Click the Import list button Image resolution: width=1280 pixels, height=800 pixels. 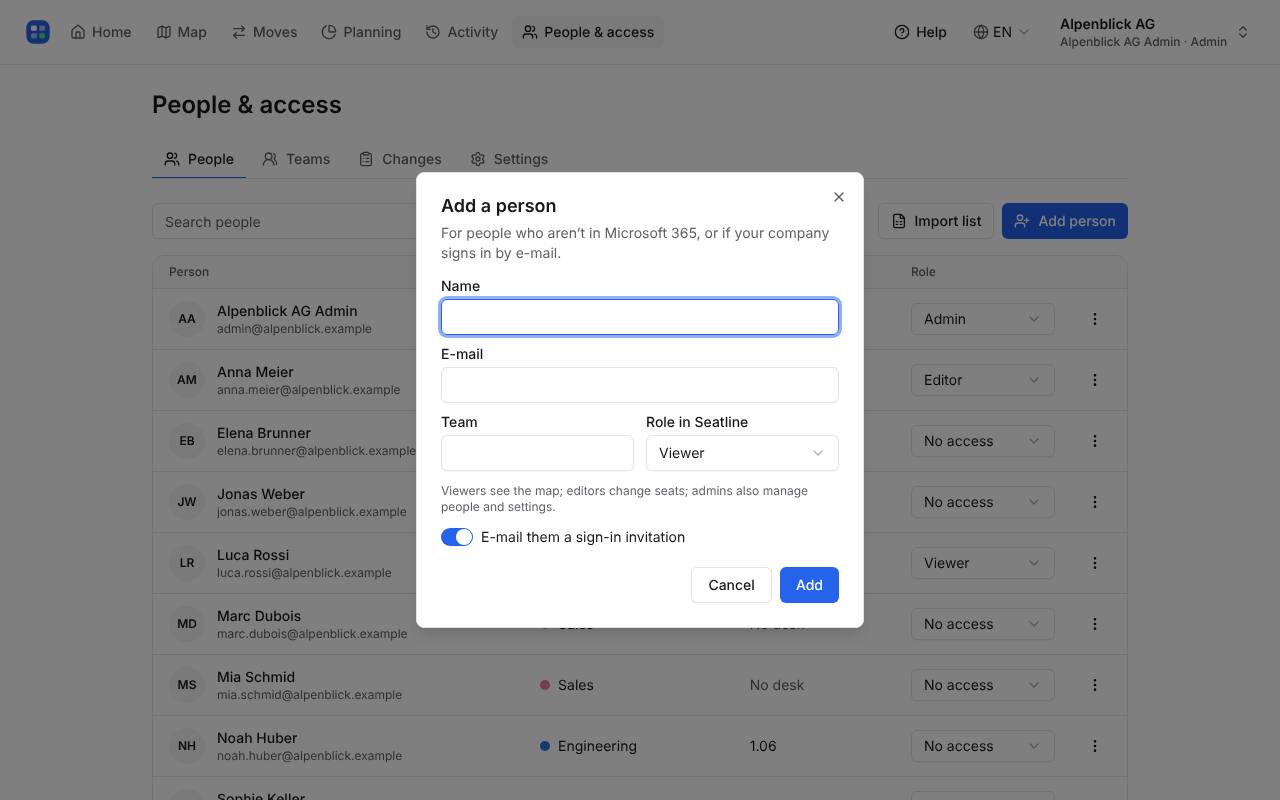(936, 221)
